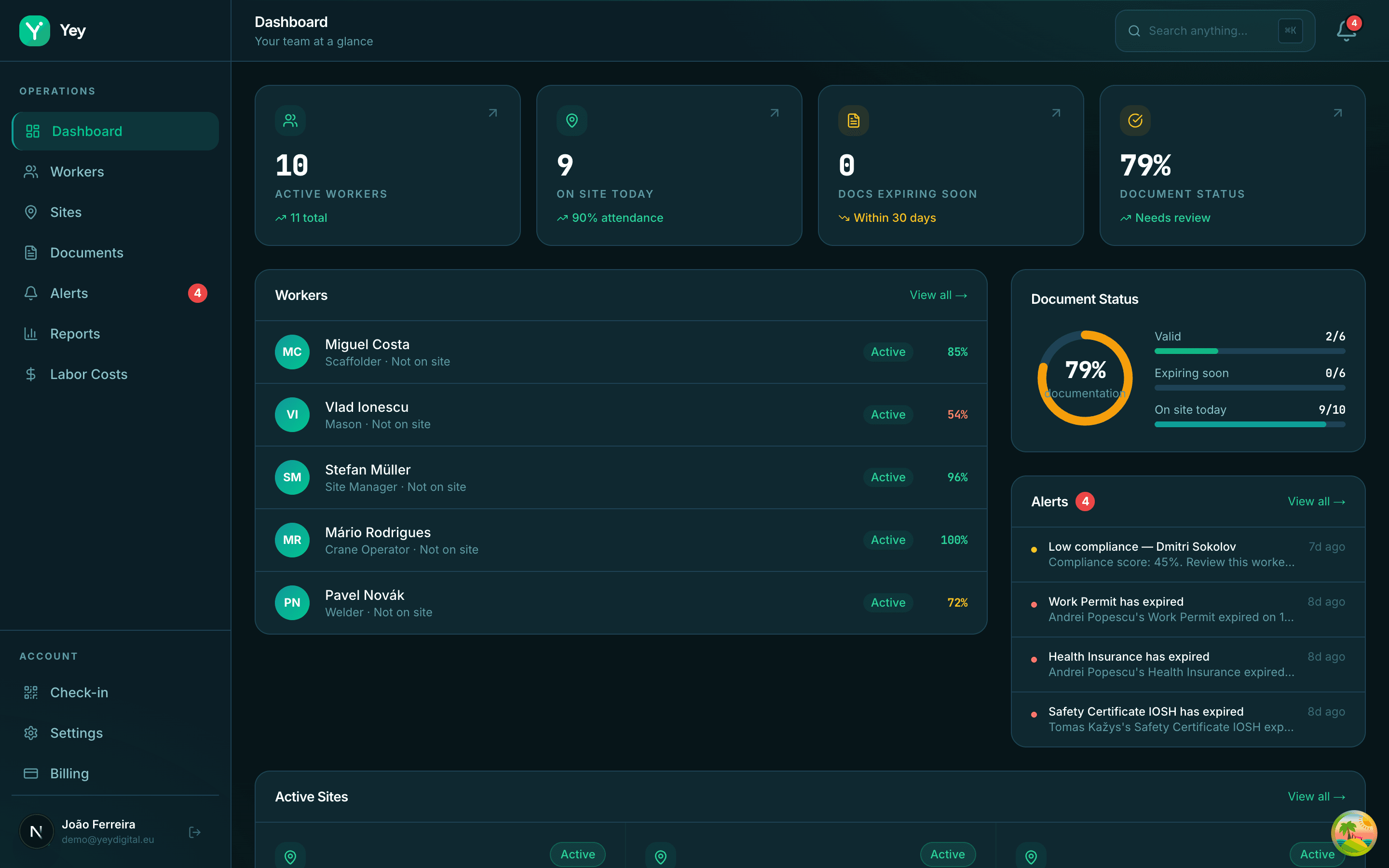Image resolution: width=1389 pixels, height=868 pixels.
Task: Open Billing in the sidebar
Action: [x=115, y=773]
